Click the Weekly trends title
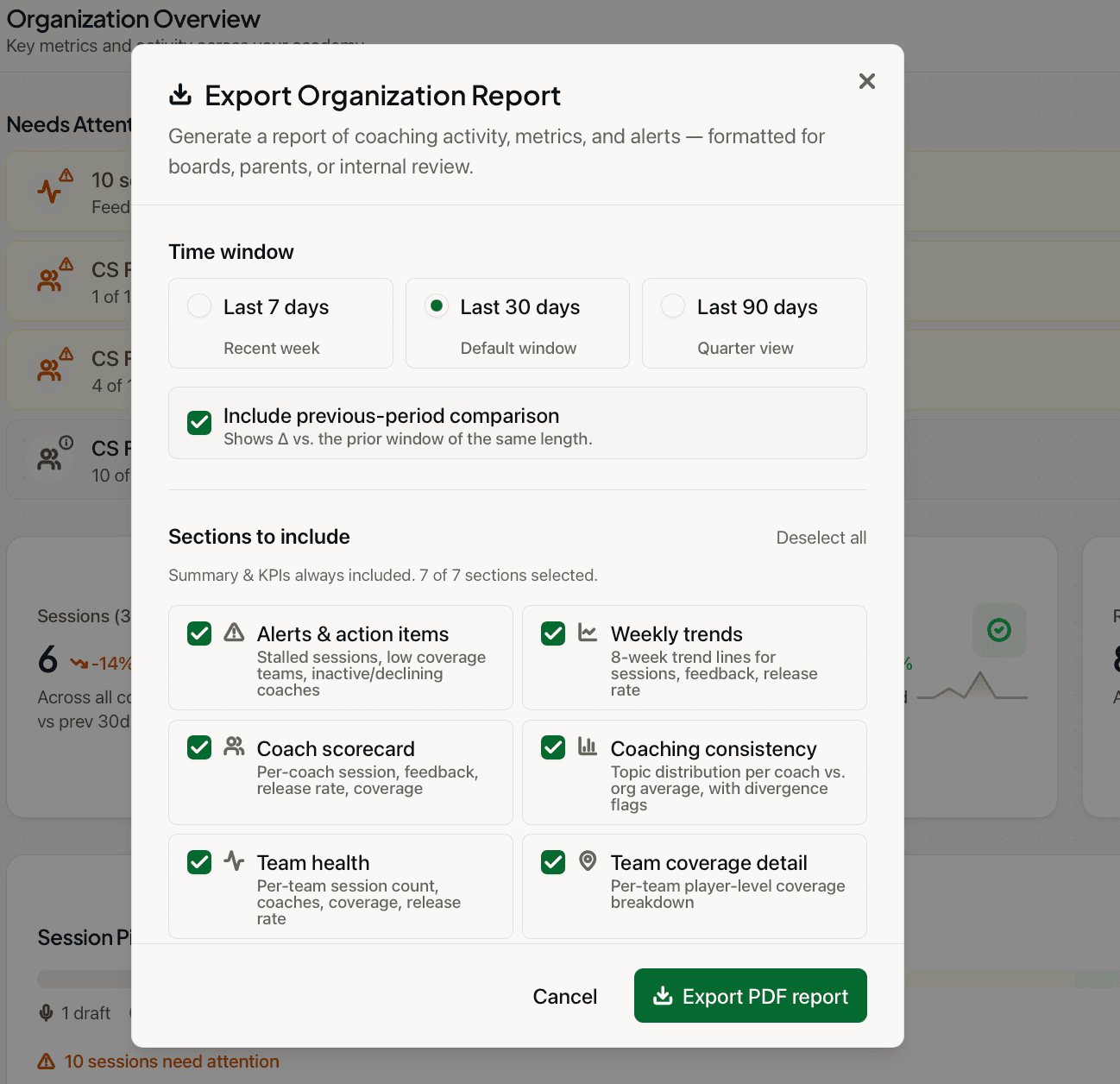 [676, 634]
